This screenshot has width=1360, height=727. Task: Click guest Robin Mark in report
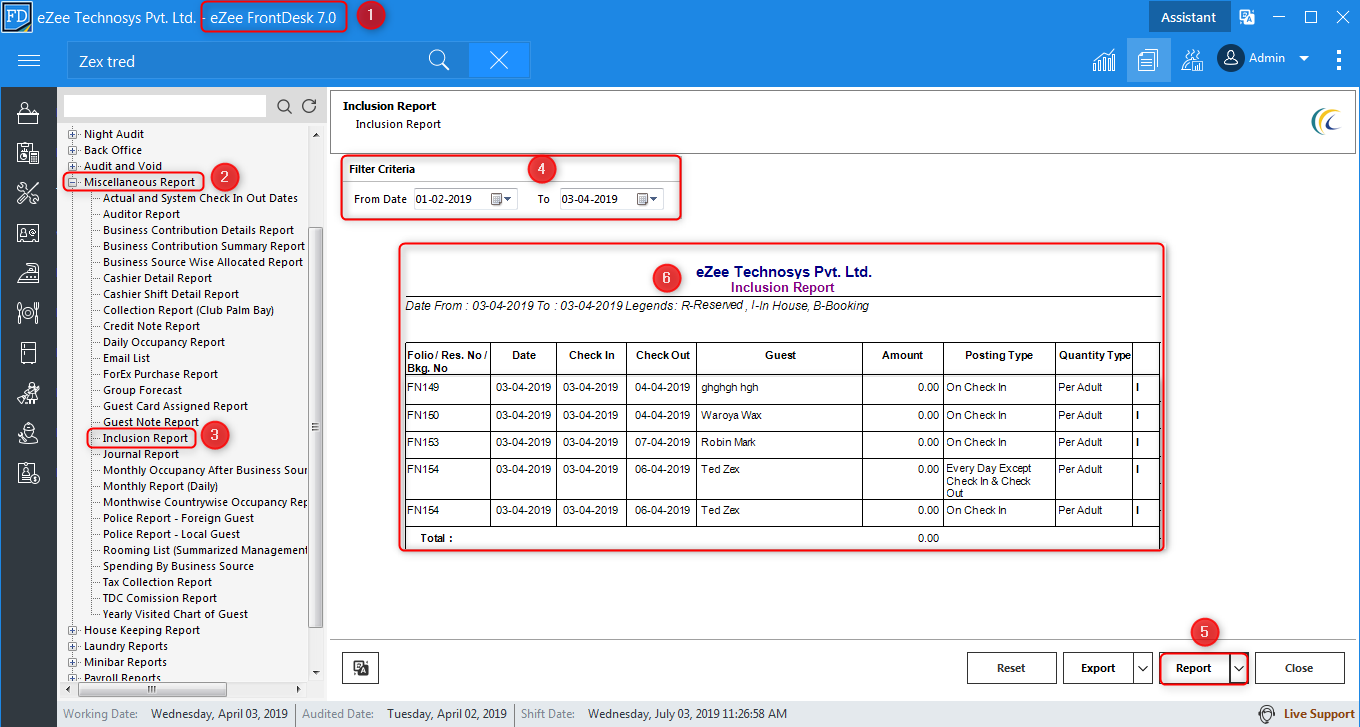pos(729,442)
